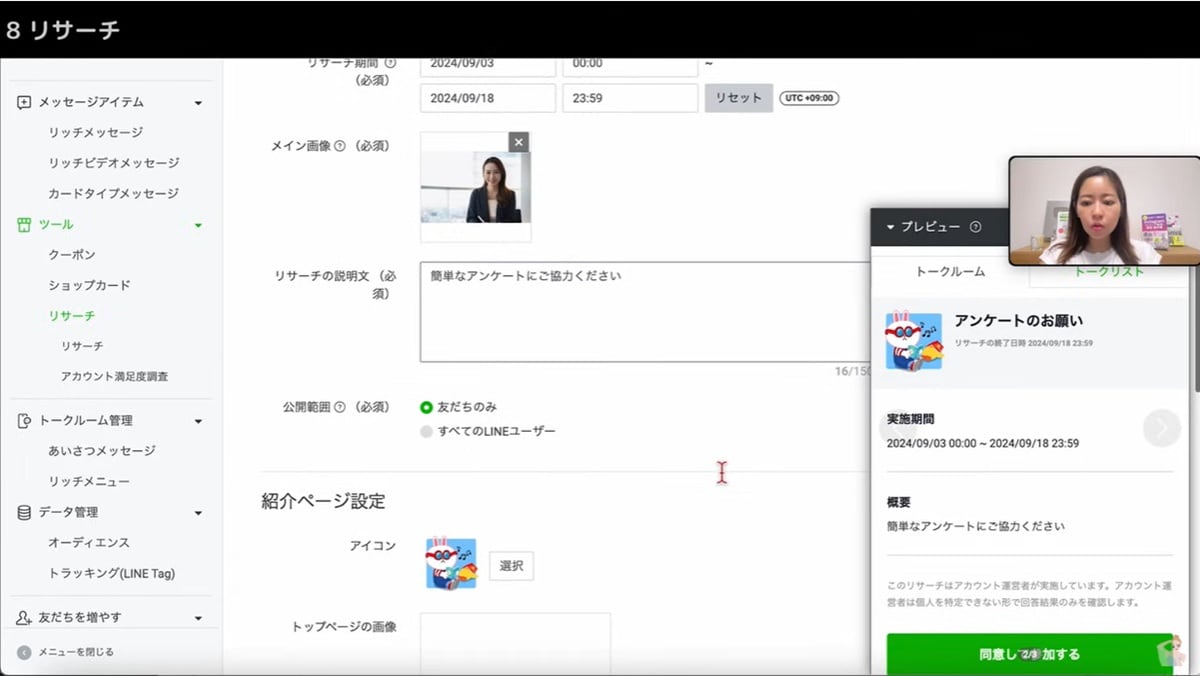This screenshot has width=1200, height=676.
Task: Click リサーチの説明文 text area
Action: point(645,312)
